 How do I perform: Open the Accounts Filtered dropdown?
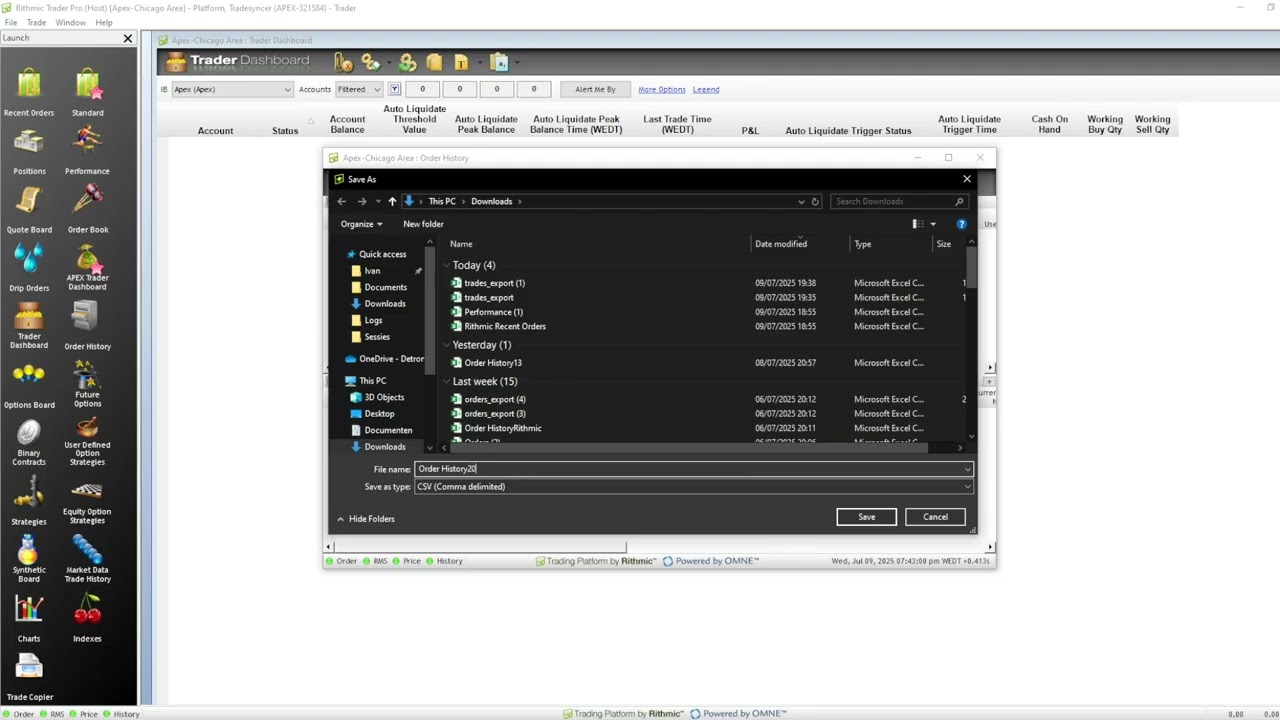click(359, 89)
